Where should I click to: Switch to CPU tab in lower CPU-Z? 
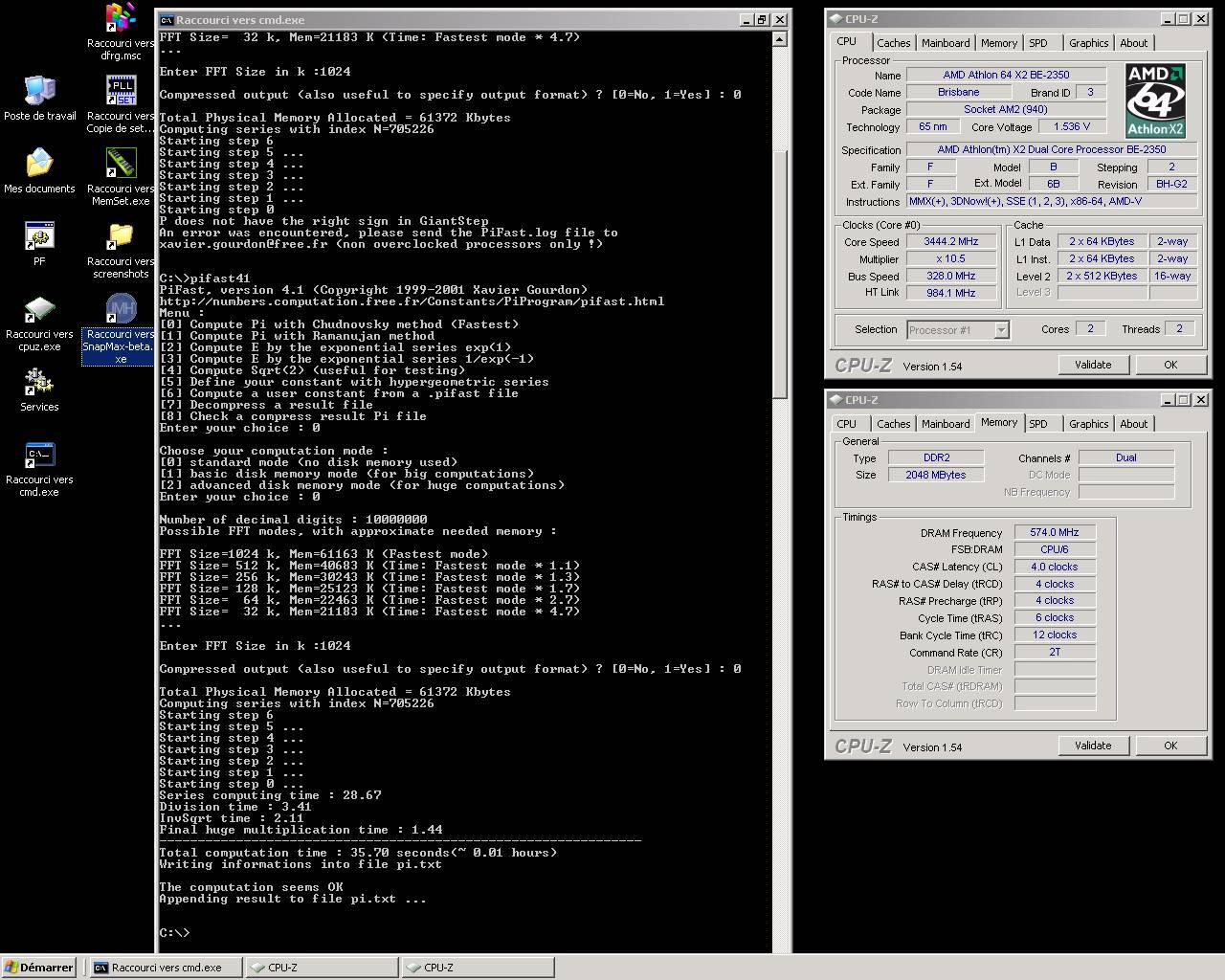click(x=847, y=424)
